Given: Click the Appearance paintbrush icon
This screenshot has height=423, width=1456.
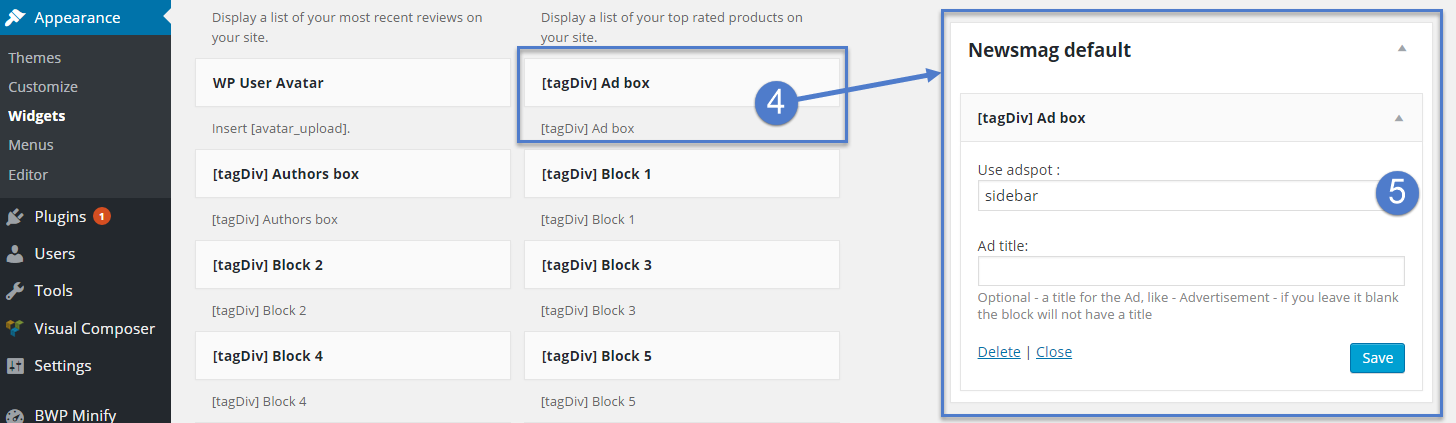Looking at the screenshot, I should pyautogui.click(x=16, y=17).
